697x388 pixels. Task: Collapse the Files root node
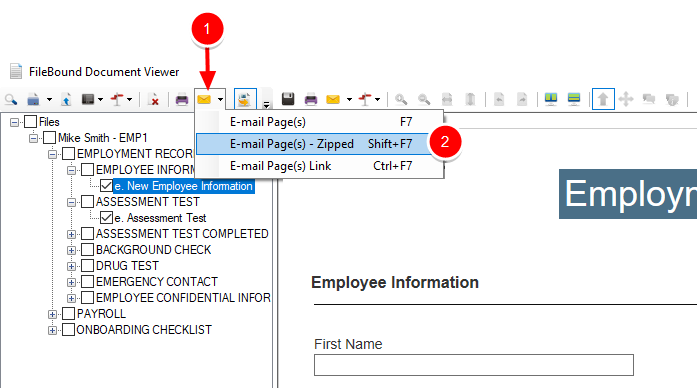click(x=14, y=122)
